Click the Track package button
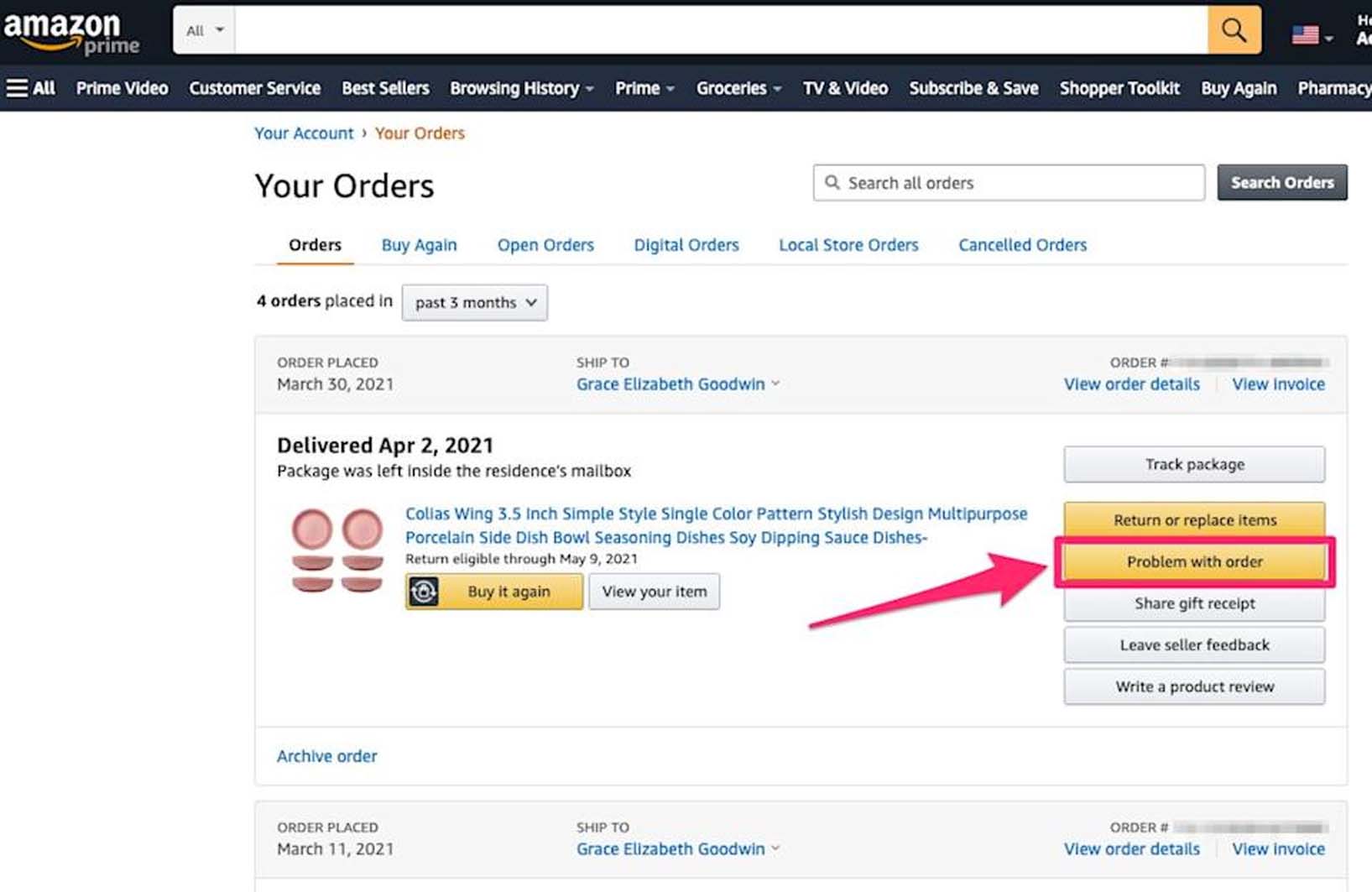The width and height of the screenshot is (1372, 892). tap(1194, 464)
